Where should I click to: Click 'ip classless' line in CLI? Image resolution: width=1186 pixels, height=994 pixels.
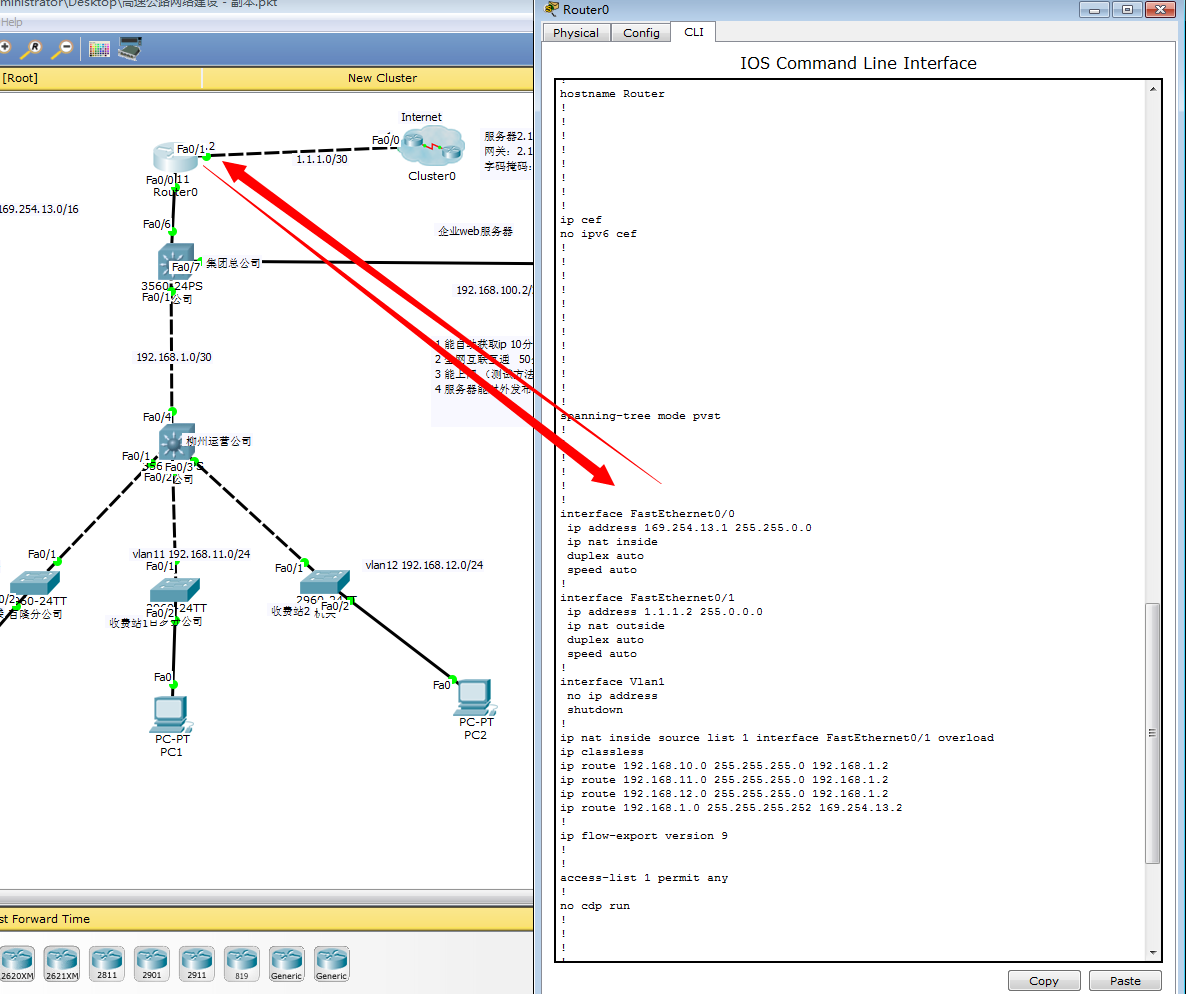point(602,752)
